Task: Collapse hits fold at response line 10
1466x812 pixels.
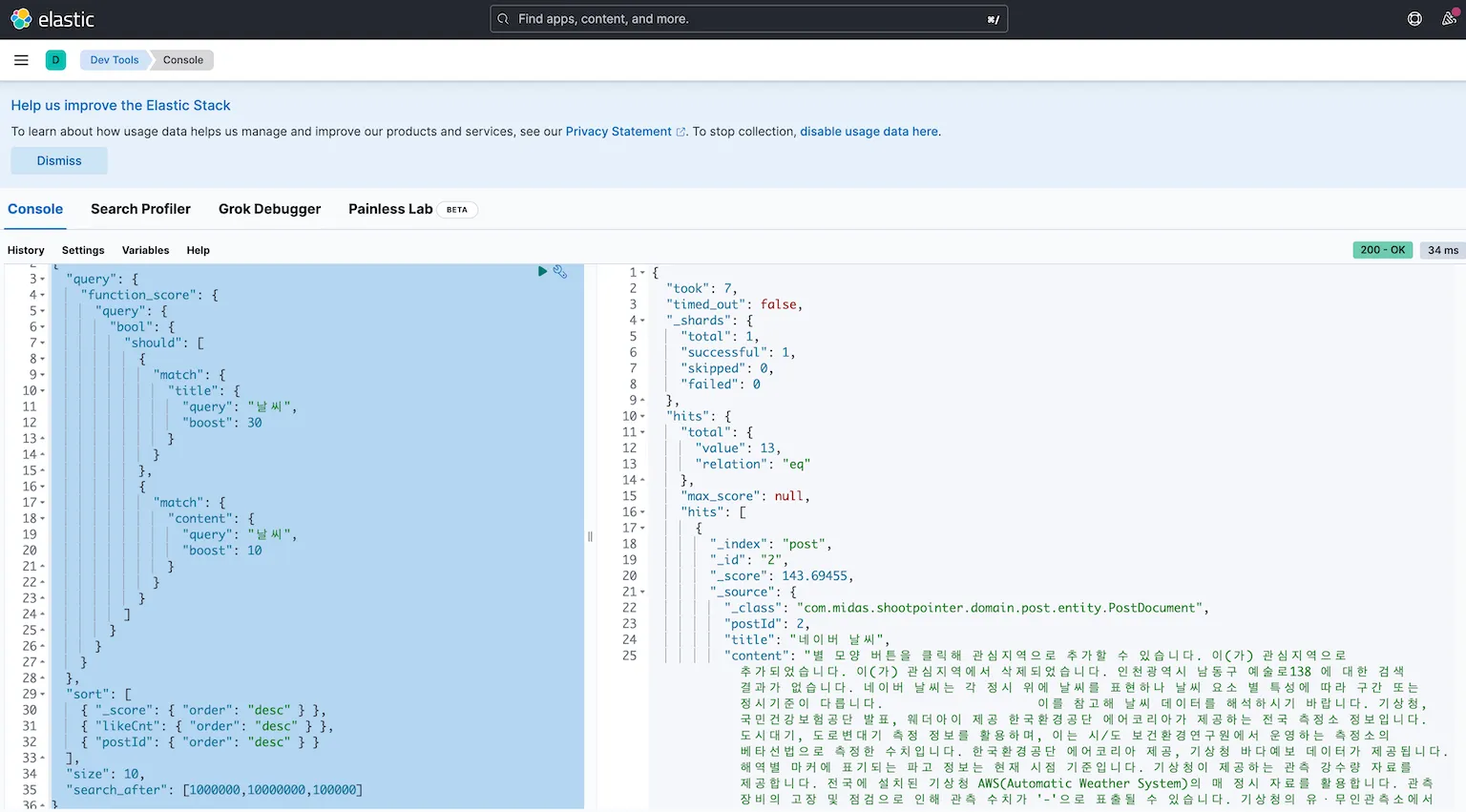Action: click(643, 417)
